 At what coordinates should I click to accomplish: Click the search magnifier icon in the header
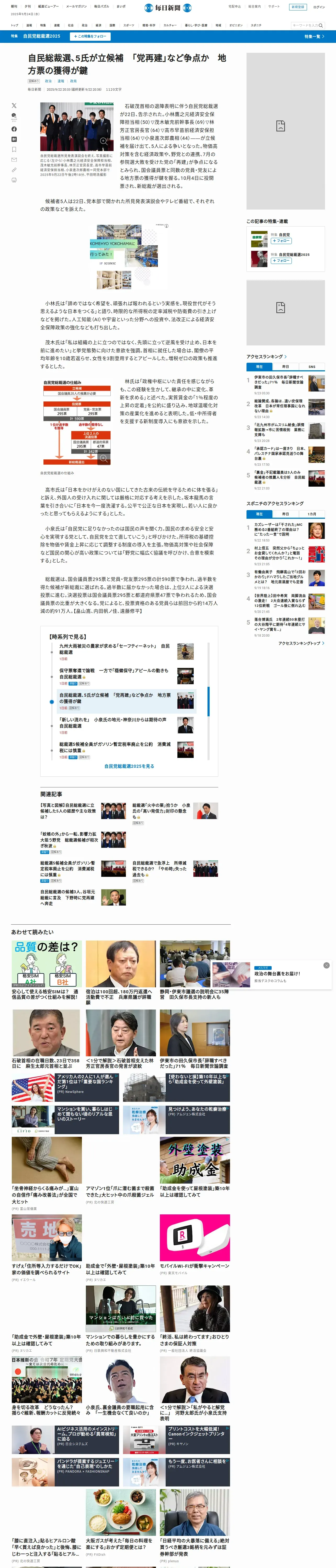click(x=321, y=26)
